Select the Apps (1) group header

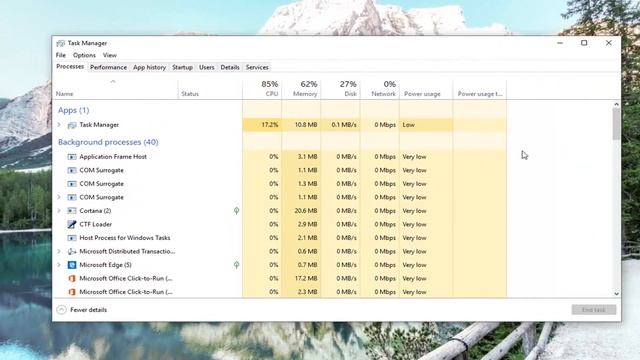[x=73, y=110]
